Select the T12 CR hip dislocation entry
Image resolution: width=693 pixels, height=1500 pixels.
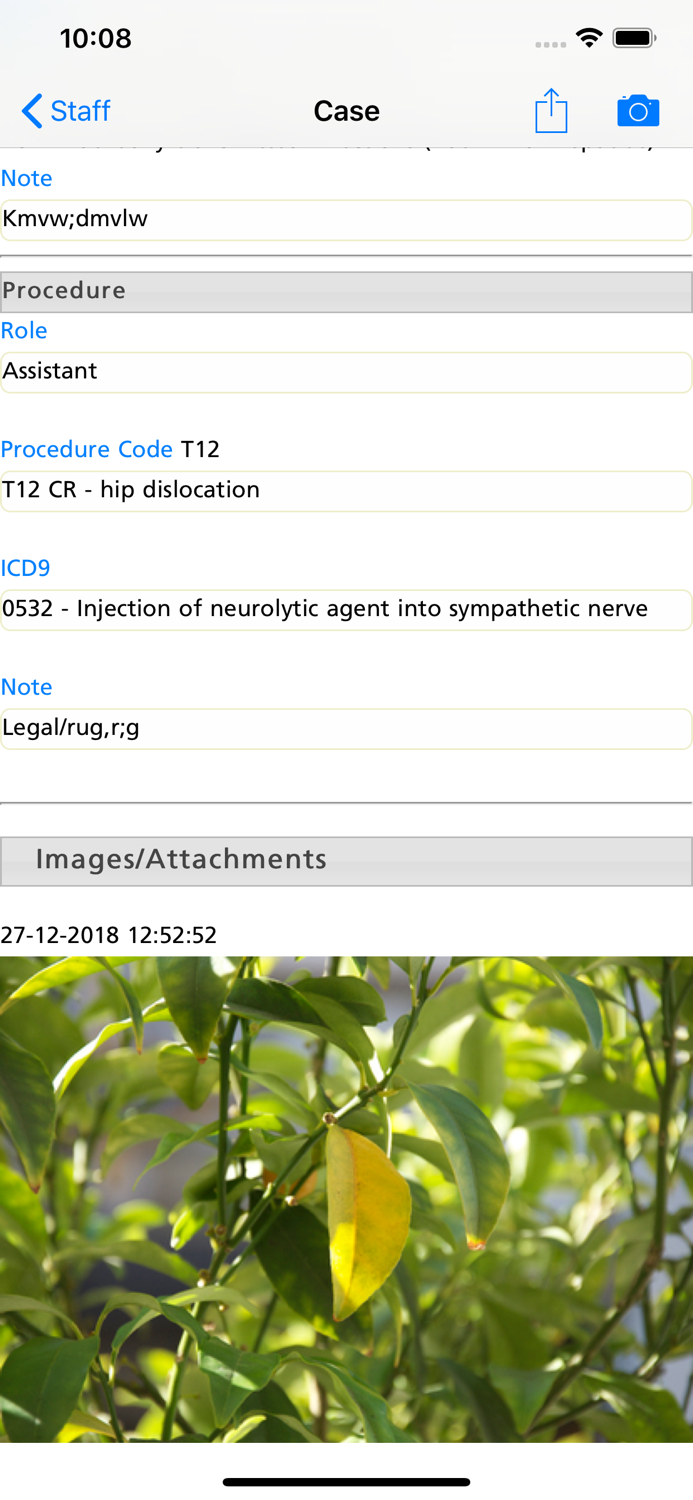[x=346, y=491]
